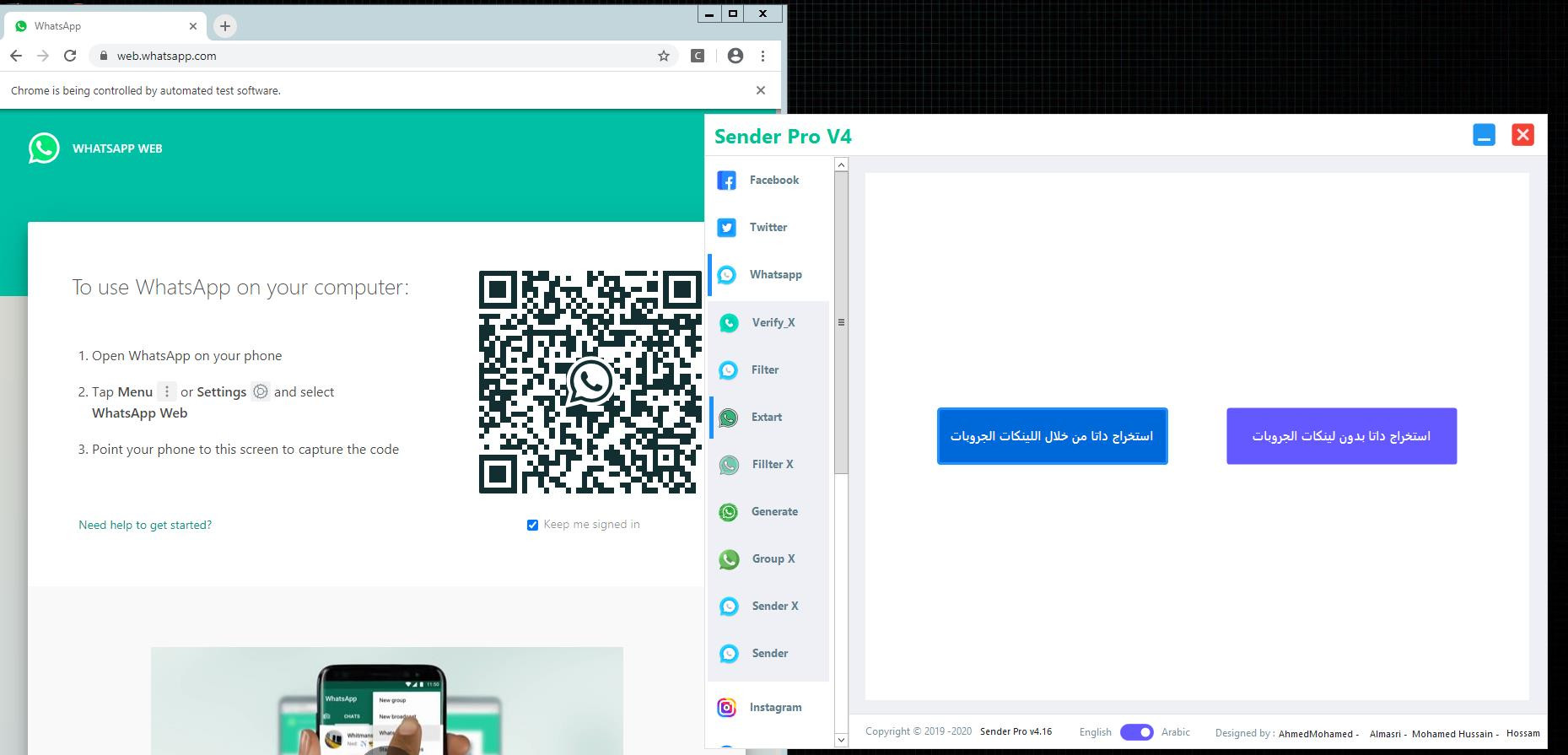Image resolution: width=1568 pixels, height=755 pixels.
Task: Switch the English/Arabic language toggle
Action: (x=1136, y=732)
